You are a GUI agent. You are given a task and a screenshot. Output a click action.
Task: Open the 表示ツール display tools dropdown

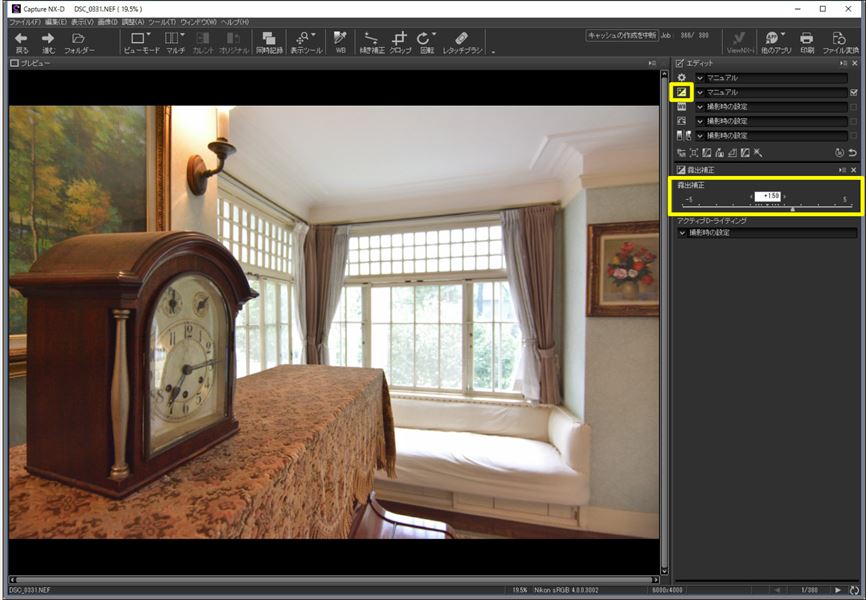tap(306, 43)
